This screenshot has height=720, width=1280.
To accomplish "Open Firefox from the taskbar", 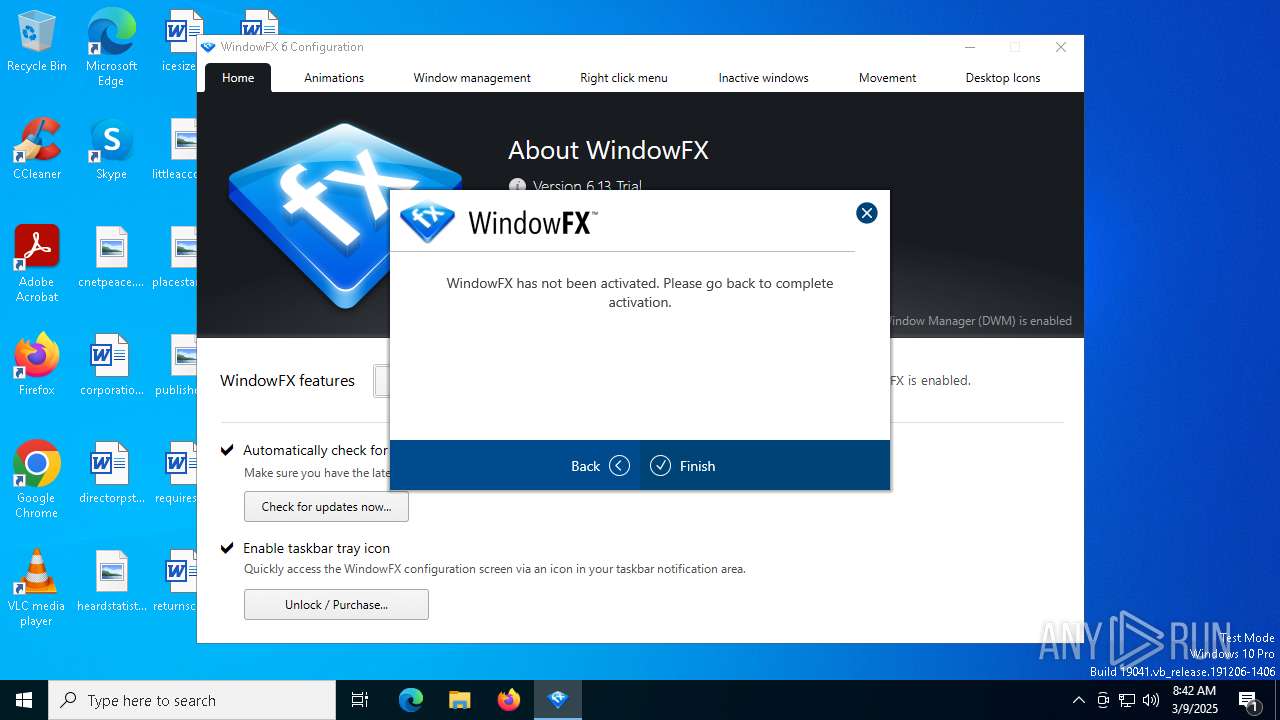I will 509,700.
